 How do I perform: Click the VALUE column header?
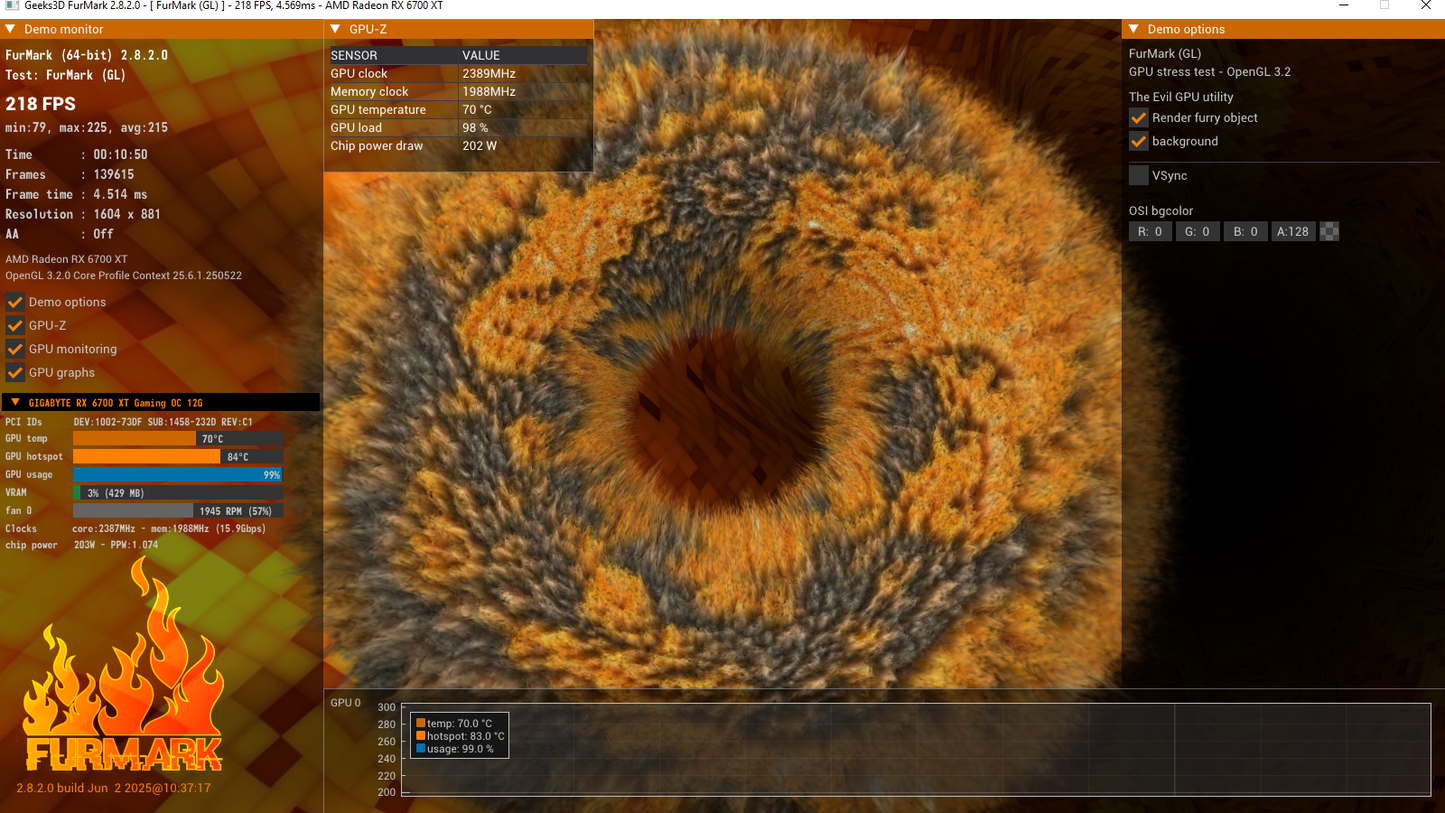524,55
